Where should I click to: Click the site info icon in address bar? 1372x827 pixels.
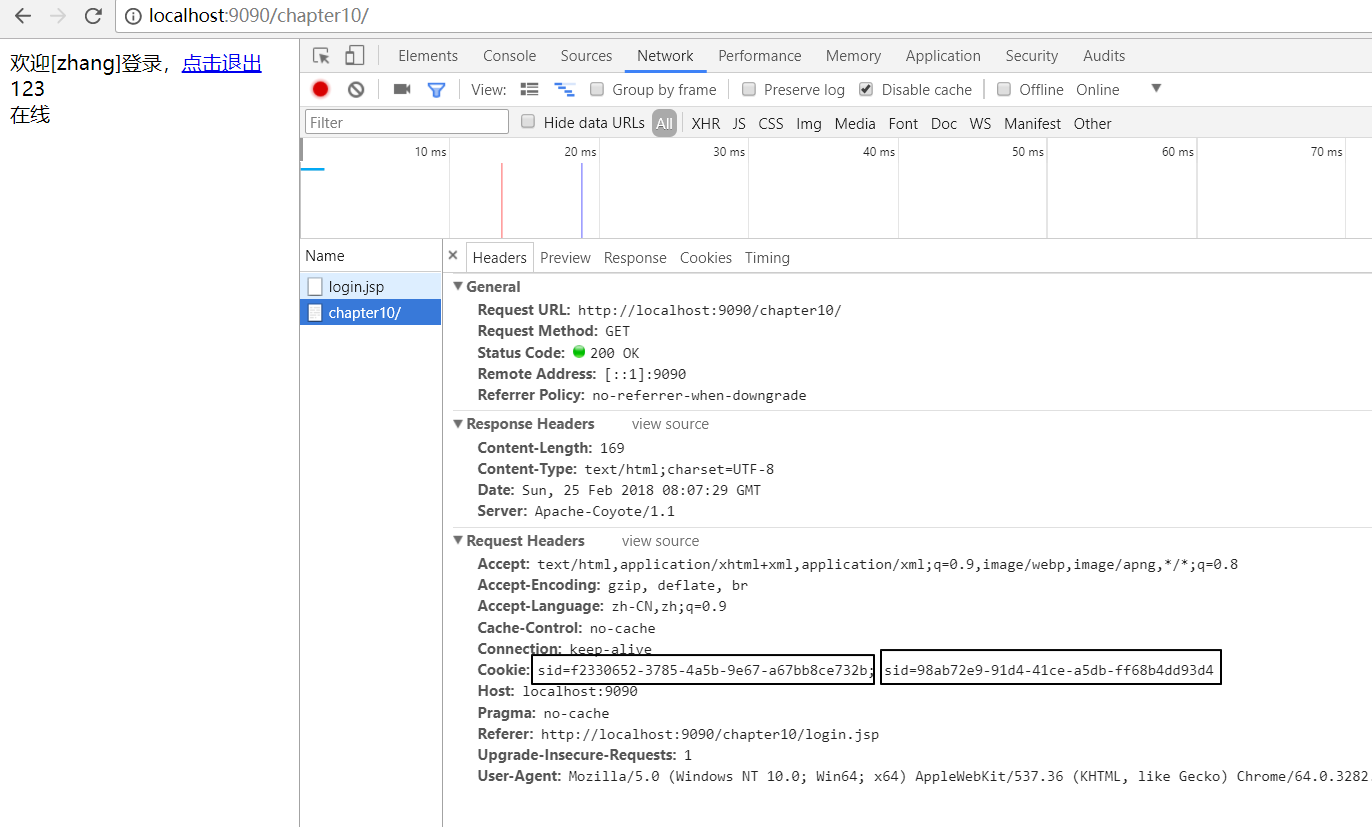[x=133, y=16]
